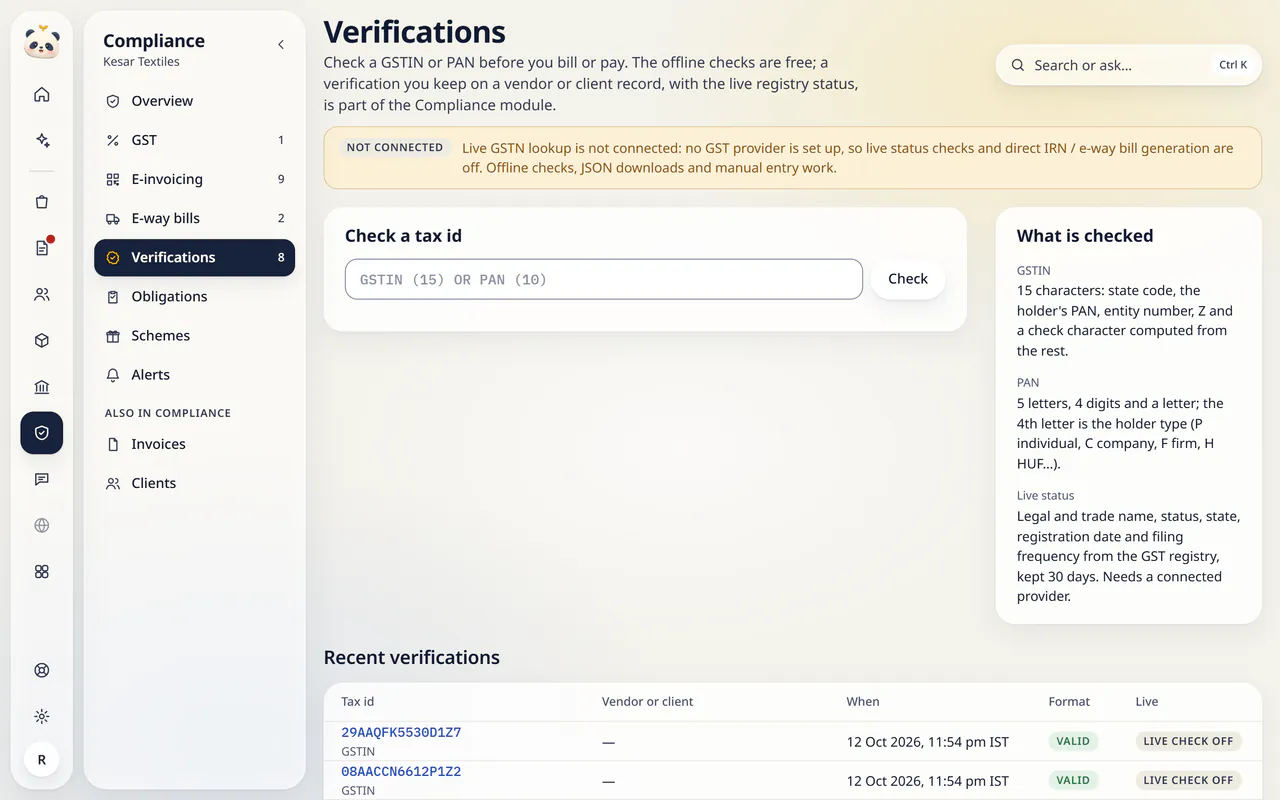Open the apps grid icon in the rail
Viewport: 1280px width, 800px height.
(42, 572)
